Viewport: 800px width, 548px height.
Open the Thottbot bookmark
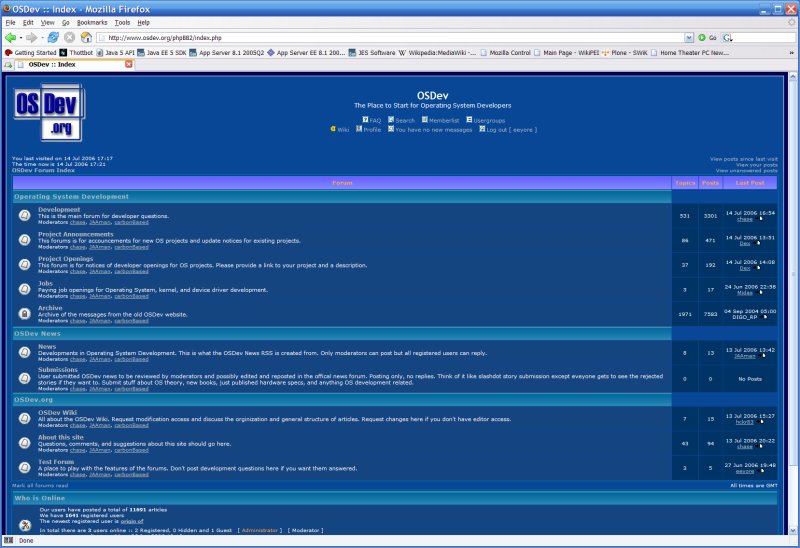pos(77,53)
